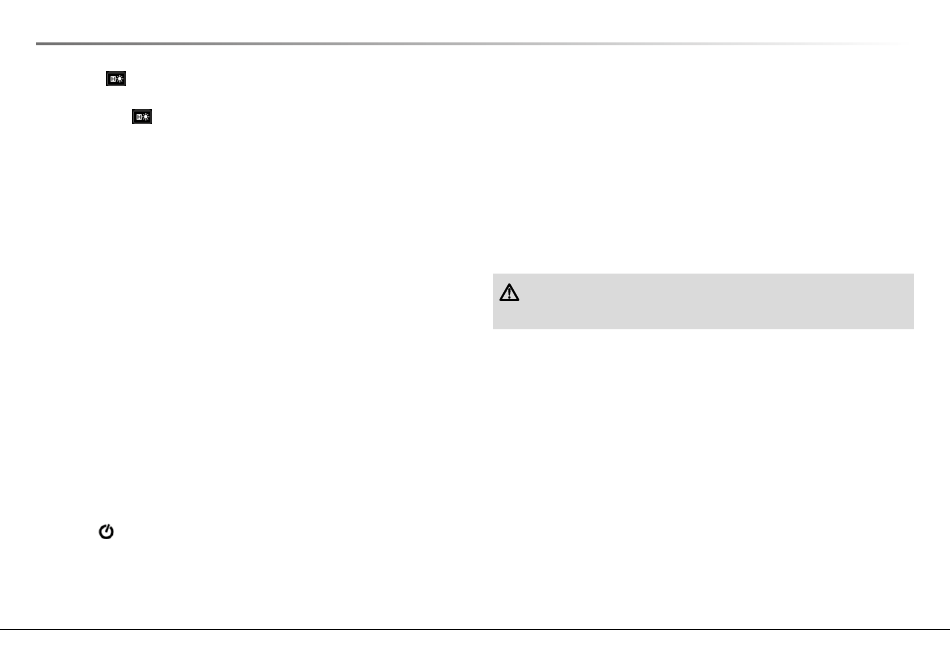Click the black background of the lower brightness button
The image size is (950, 670).
click(135, 122)
